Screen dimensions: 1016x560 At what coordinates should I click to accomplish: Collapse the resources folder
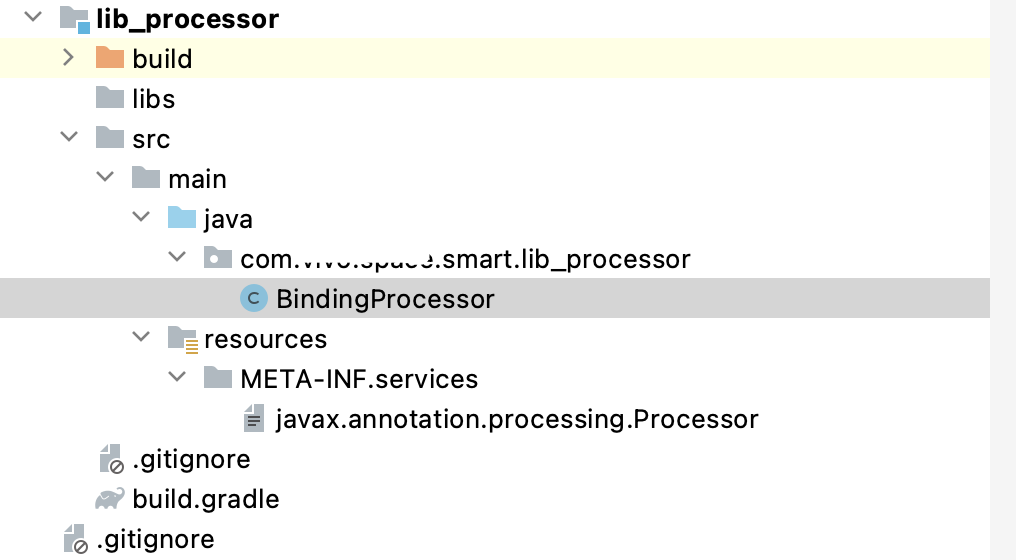pos(141,337)
